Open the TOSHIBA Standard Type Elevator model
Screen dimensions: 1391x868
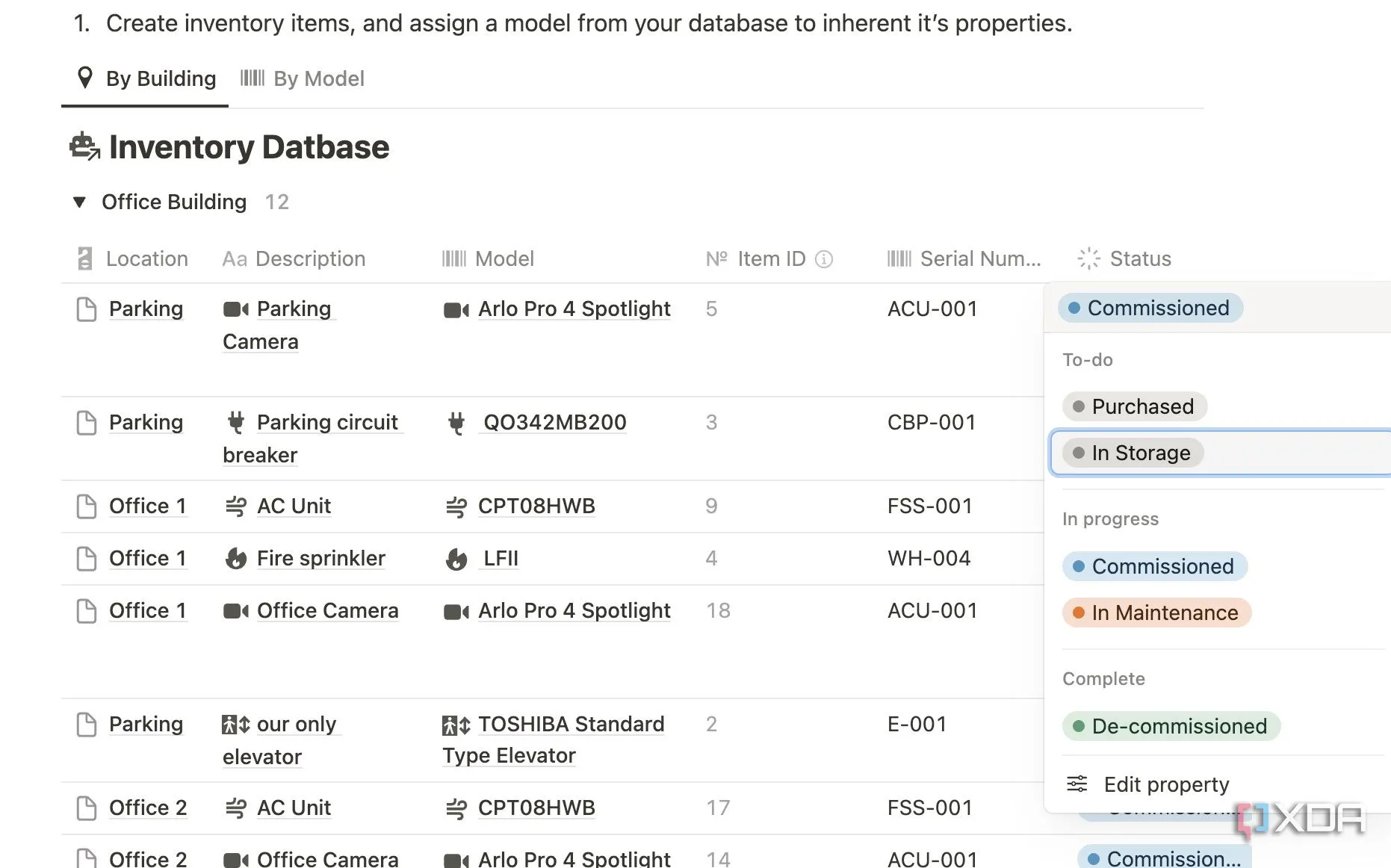(x=554, y=740)
